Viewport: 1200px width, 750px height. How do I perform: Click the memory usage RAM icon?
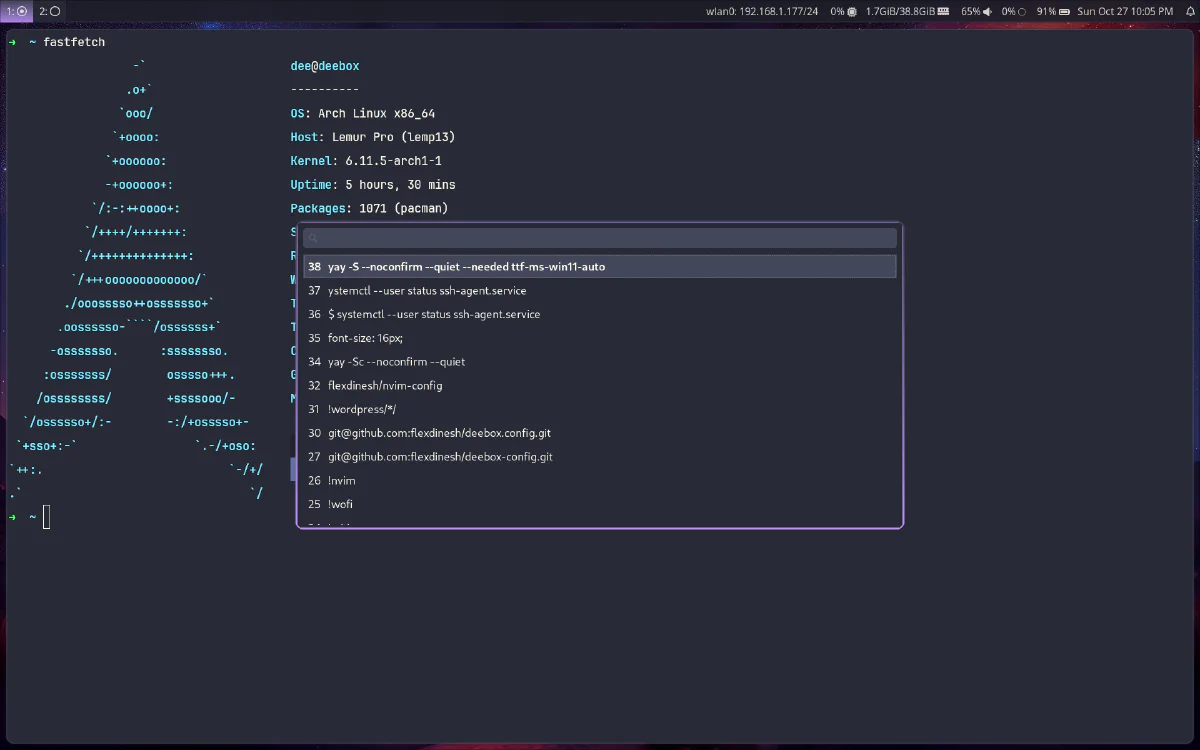[x=944, y=11]
